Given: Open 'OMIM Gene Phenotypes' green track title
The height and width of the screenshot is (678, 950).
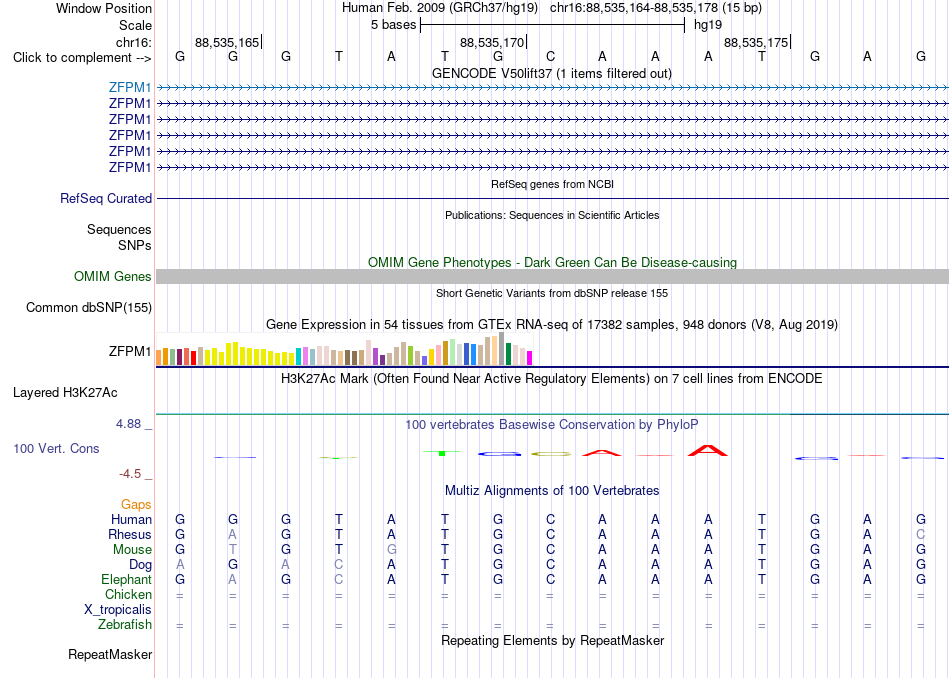Looking at the screenshot, I should click(x=552, y=262).
